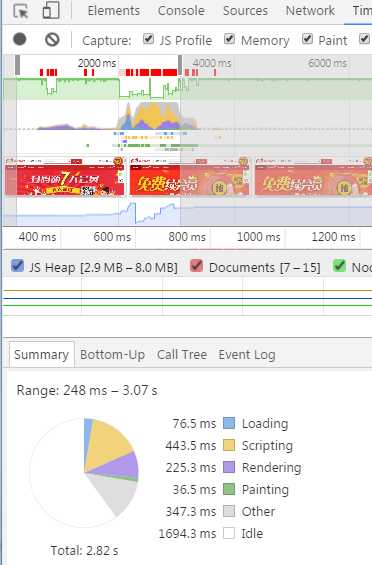Image resolution: width=372 pixels, height=565 pixels.
Task: Click the 6000 ms overview marker
Action: tap(327, 63)
